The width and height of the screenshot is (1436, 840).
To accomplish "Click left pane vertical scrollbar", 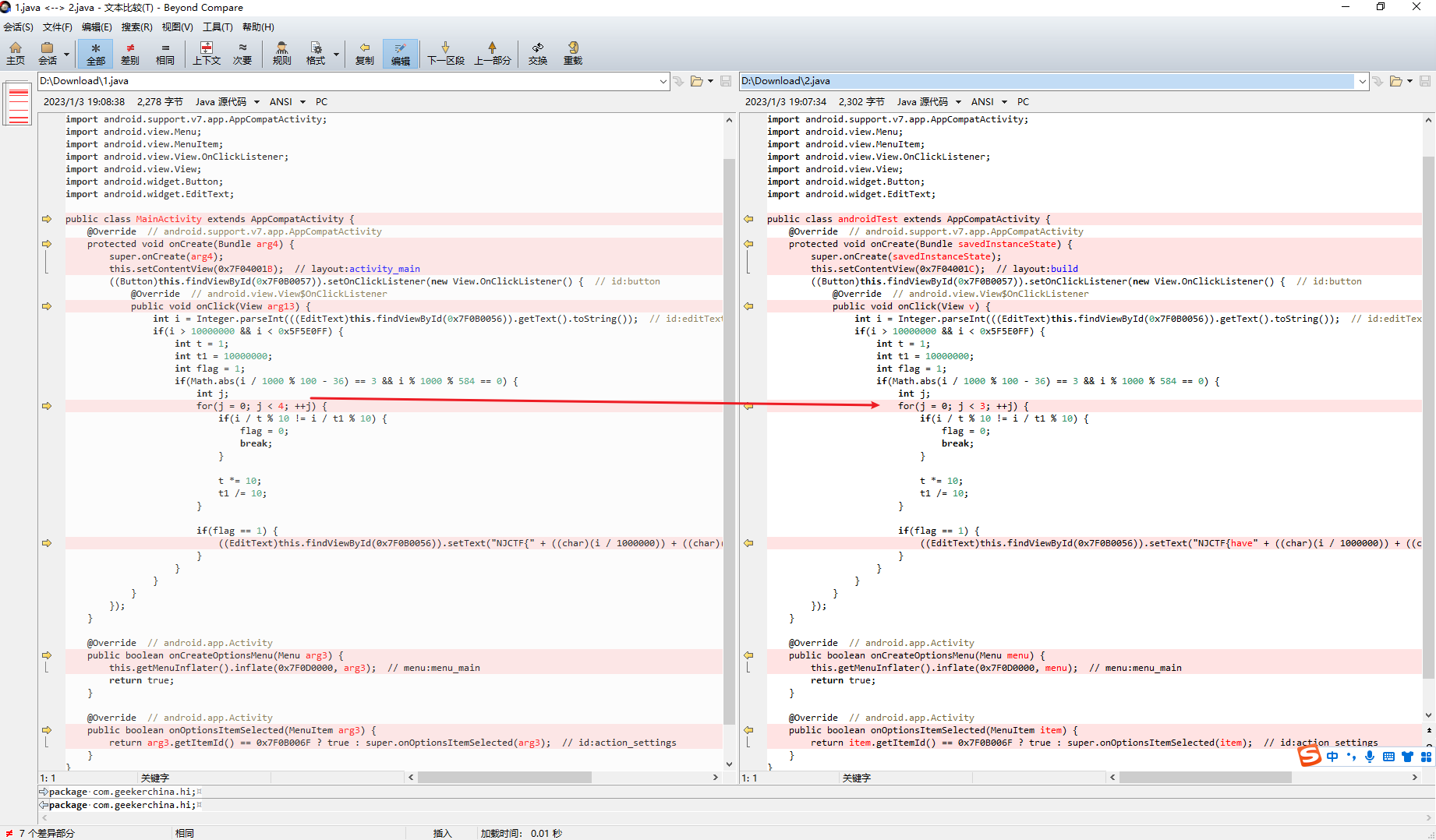I will (729, 441).
